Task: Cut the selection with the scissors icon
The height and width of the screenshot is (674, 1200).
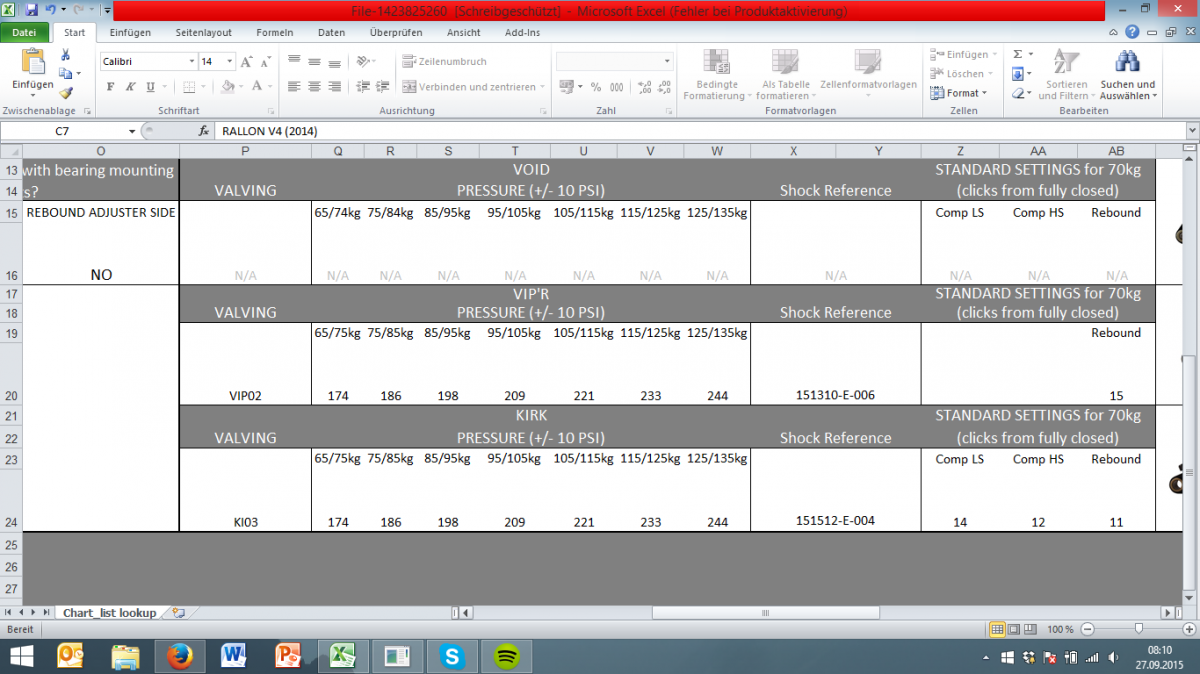Action: [x=66, y=55]
